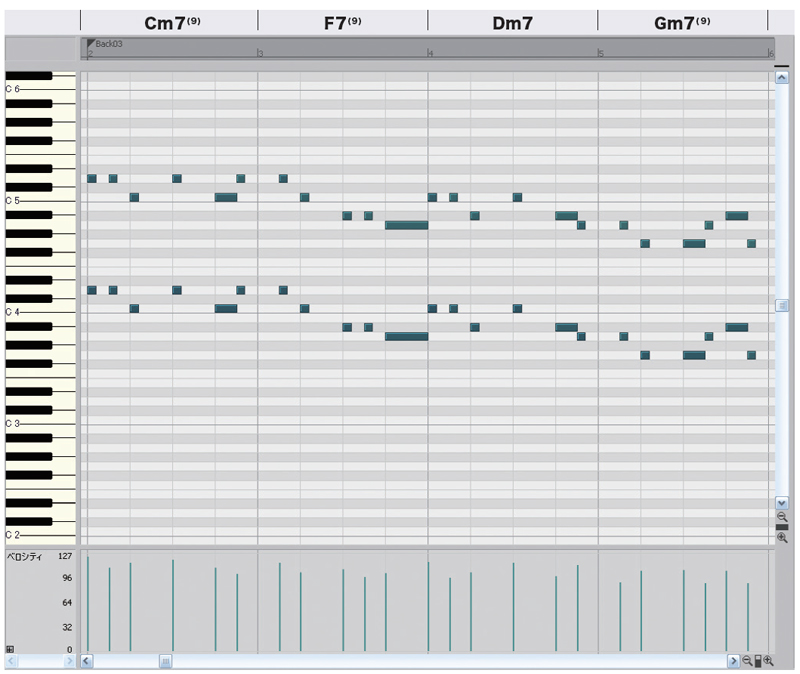Click the piano roll horizontal scroll right arrow
Screen dimensions: 800x674
pos(733,662)
